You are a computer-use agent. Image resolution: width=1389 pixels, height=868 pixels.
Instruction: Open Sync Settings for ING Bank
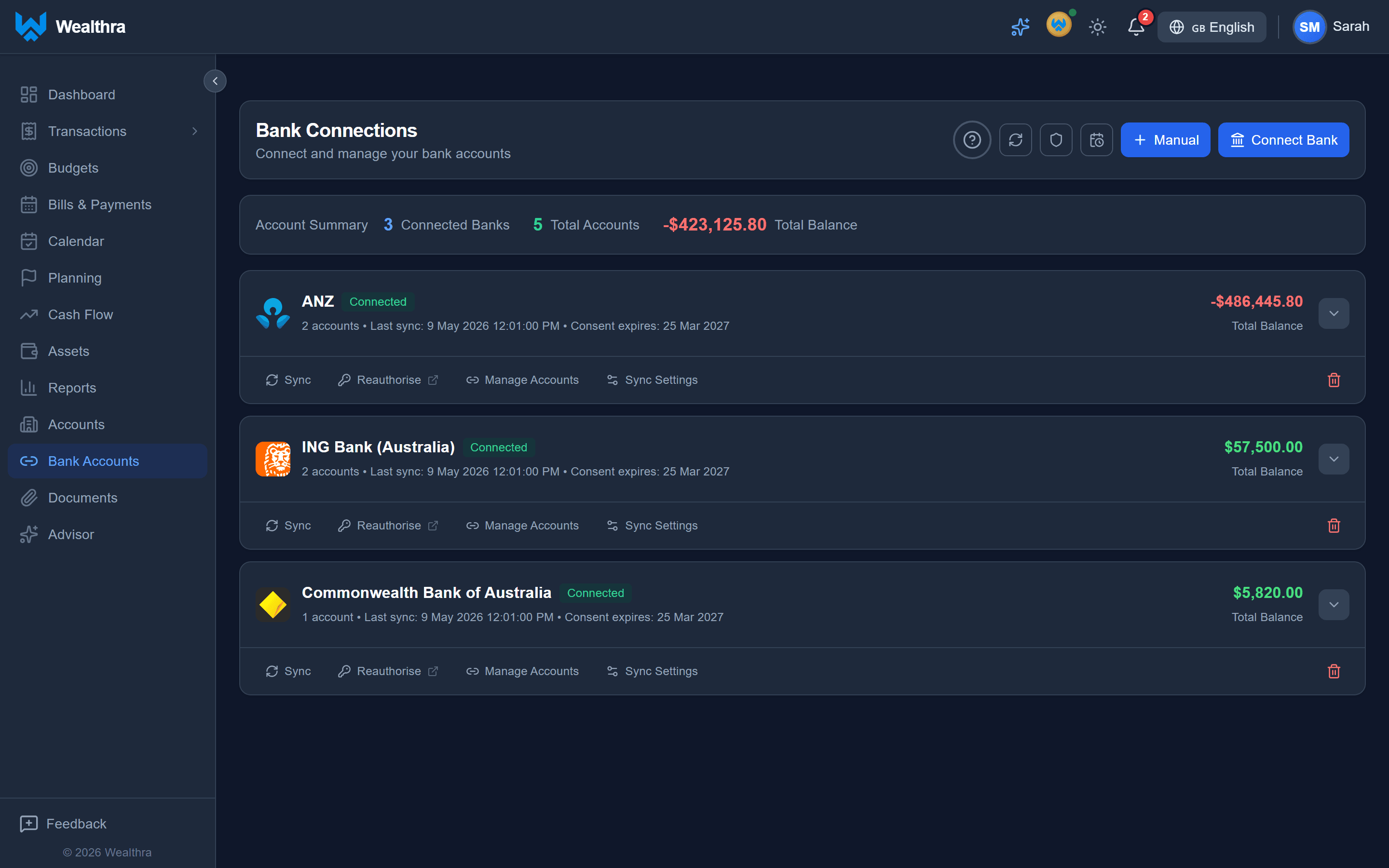click(653, 526)
